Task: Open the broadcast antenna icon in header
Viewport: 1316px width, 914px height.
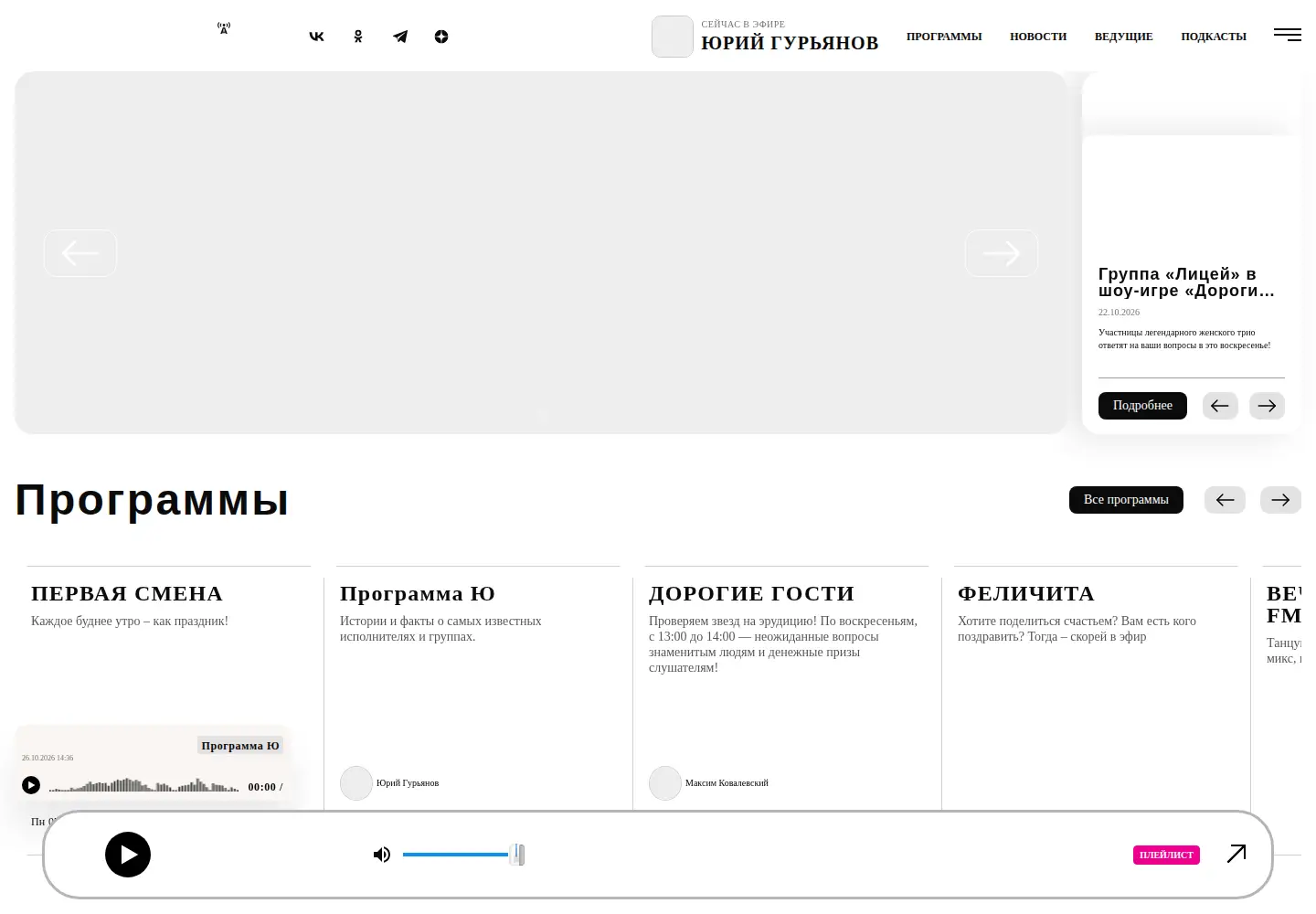Action: pyautogui.click(x=224, y=28)
